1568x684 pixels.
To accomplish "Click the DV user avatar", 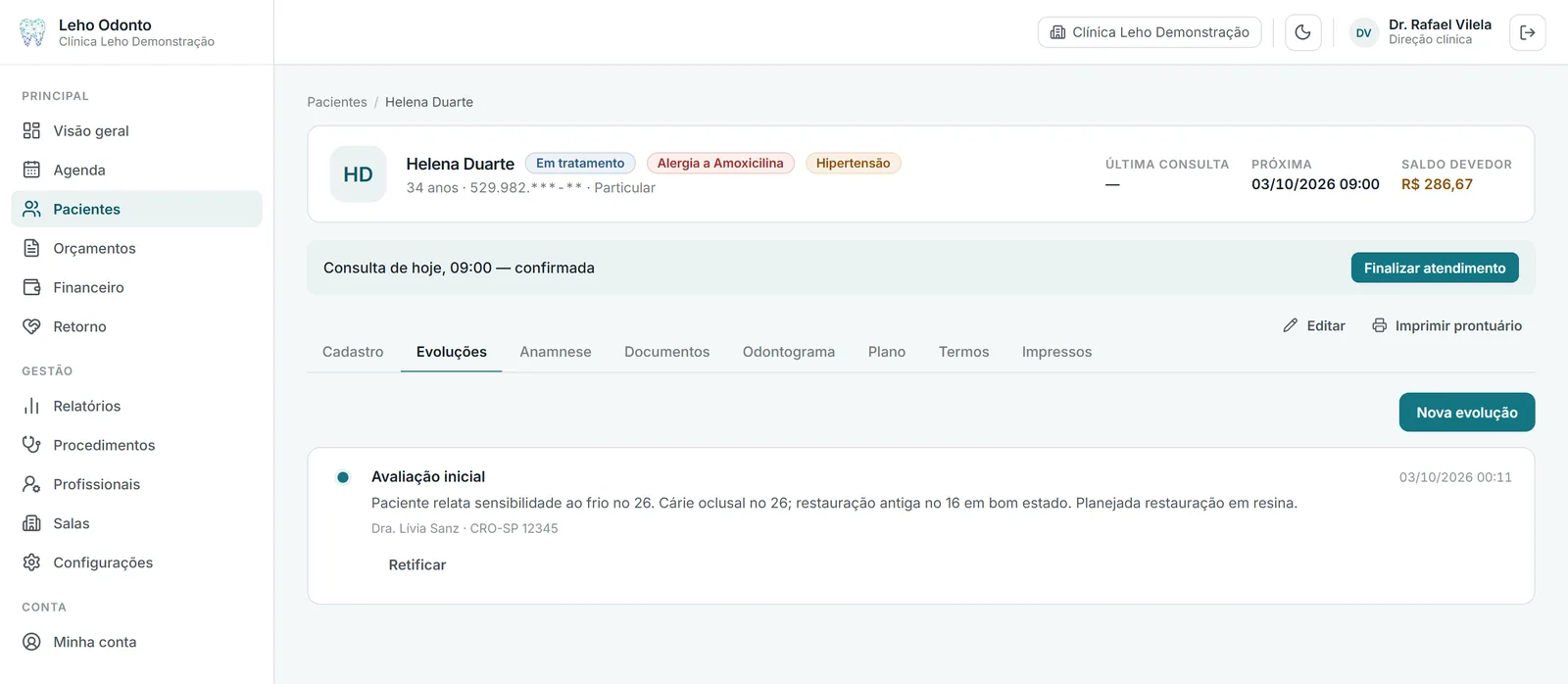I will (x=1363, y=32).
